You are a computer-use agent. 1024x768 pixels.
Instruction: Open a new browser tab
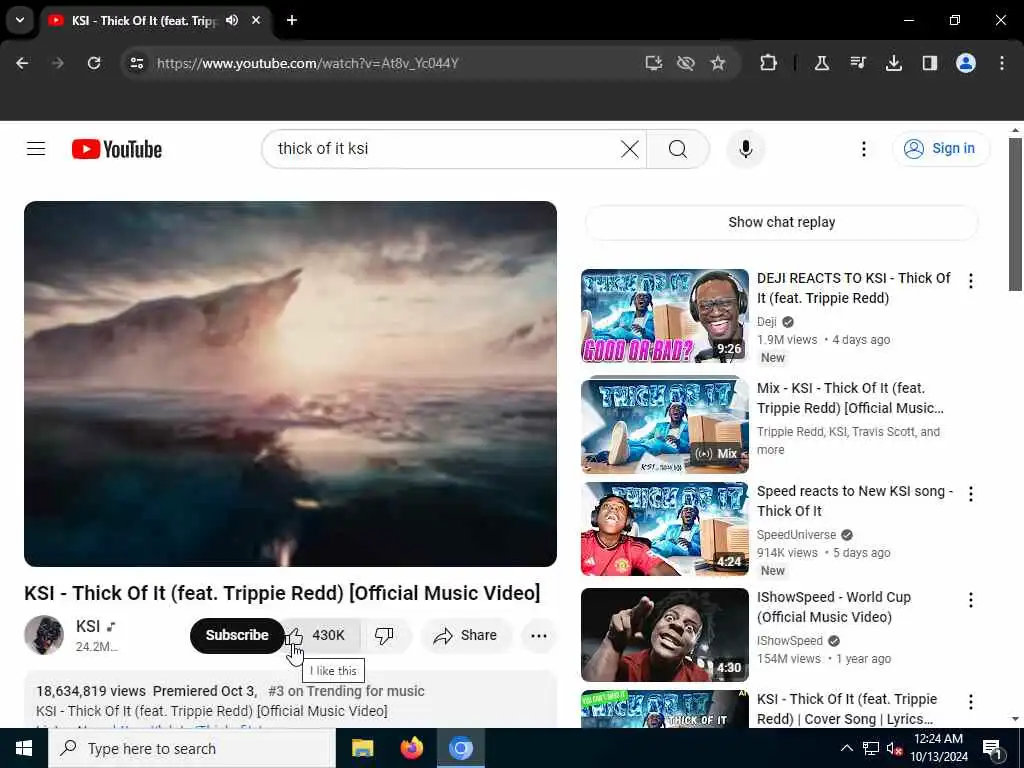click(x=292, y=20)
